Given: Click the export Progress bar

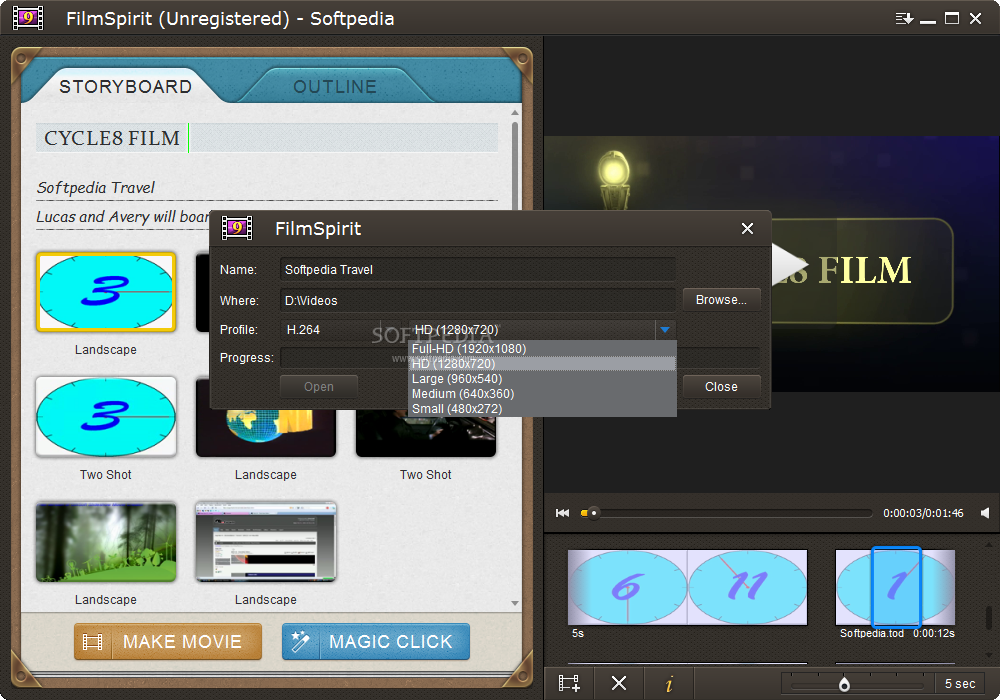Looking at the screenshot, I should click(x=520, y=358).
